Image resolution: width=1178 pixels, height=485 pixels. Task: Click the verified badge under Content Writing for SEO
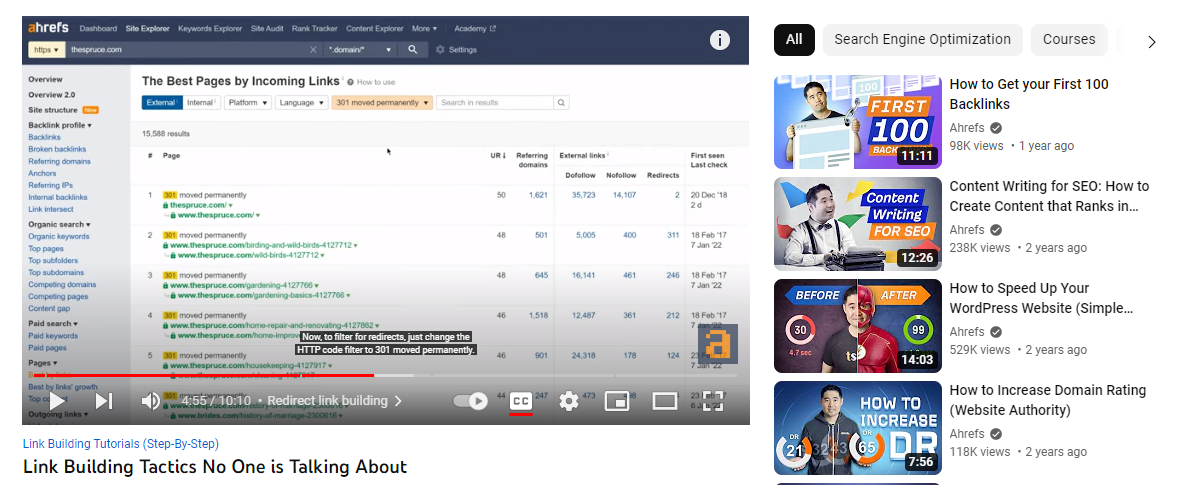[x=995, y=230]
